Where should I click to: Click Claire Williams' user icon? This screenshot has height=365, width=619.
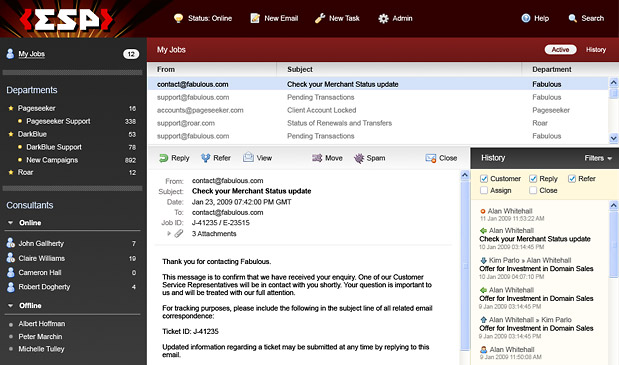pyautogui.click(x=11, y=258)
